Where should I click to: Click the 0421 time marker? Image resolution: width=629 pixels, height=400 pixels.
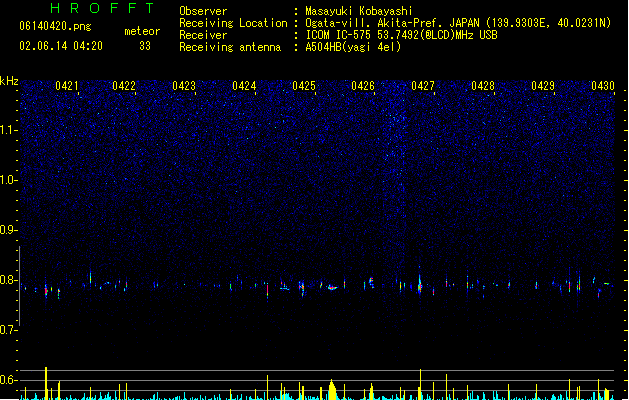(x=67, y=86)
